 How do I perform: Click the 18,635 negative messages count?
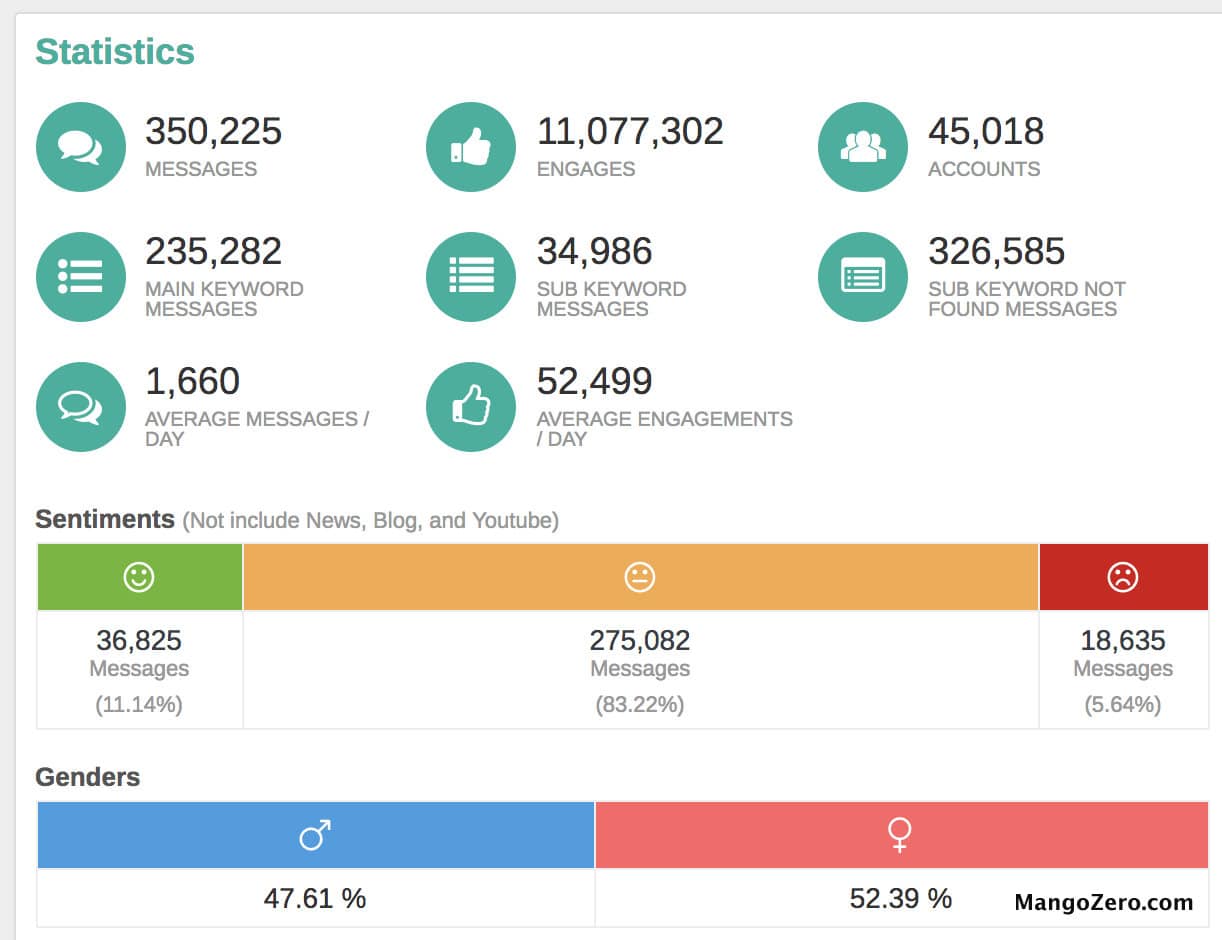point(1123,640)
